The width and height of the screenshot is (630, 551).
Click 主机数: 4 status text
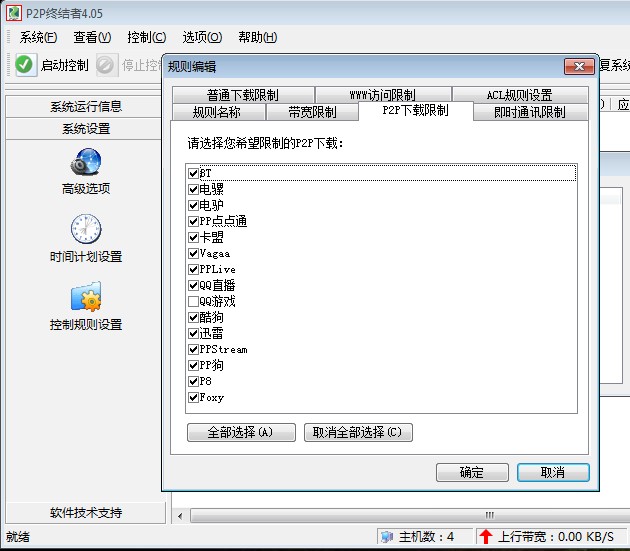(426, 537)
